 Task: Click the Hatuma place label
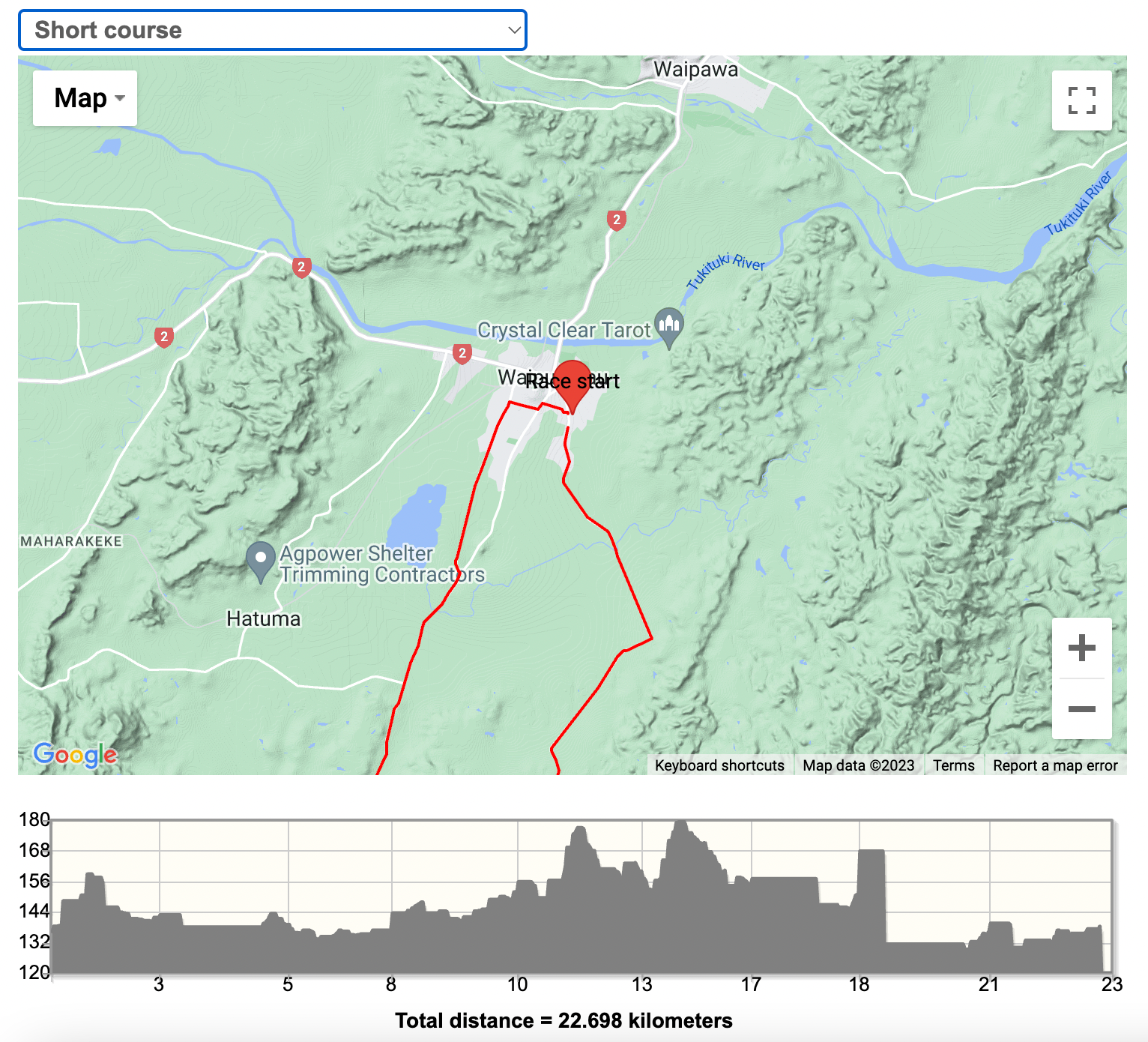(263, 619)
